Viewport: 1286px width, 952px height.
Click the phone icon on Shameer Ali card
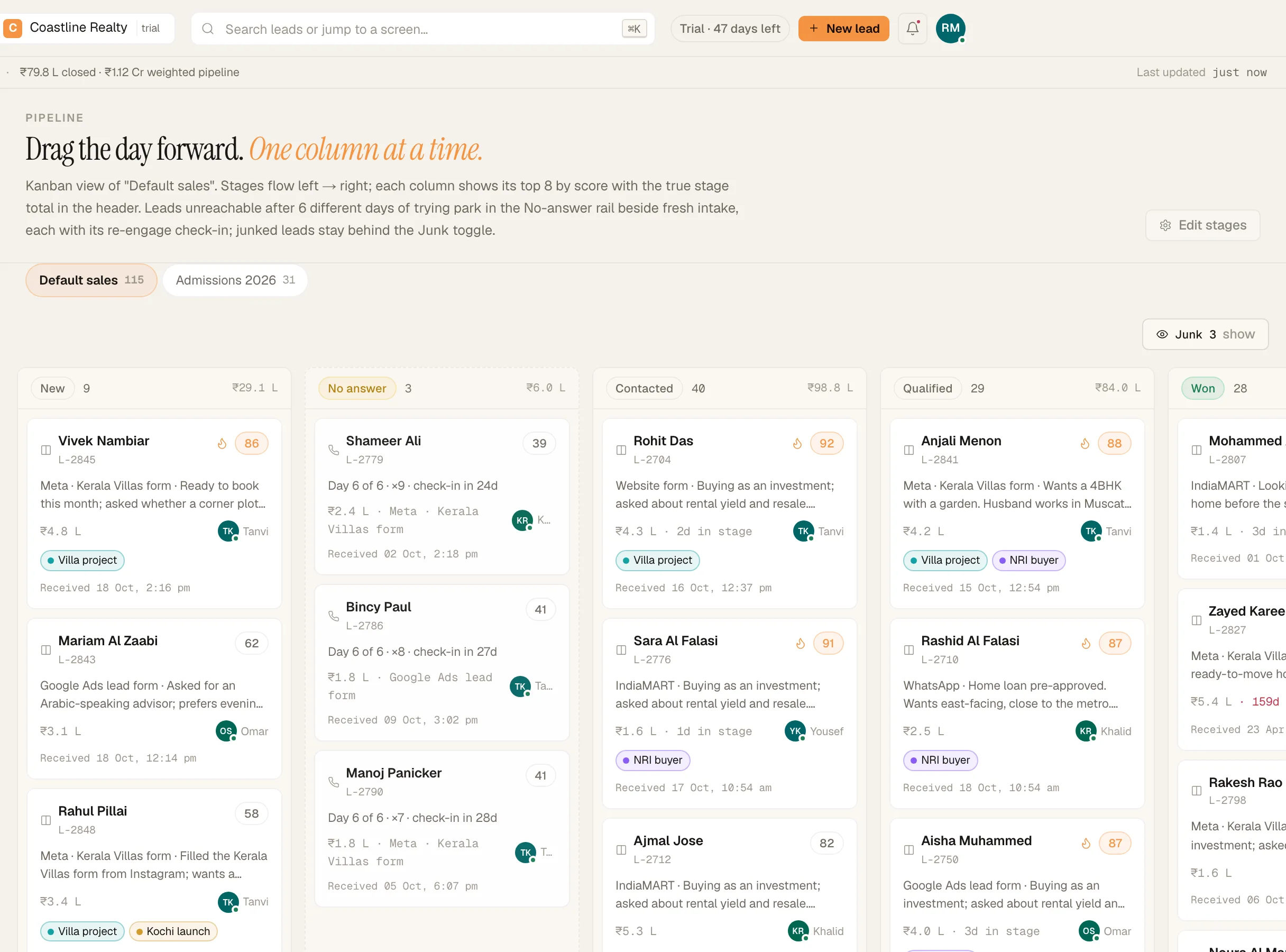[334, 450]
